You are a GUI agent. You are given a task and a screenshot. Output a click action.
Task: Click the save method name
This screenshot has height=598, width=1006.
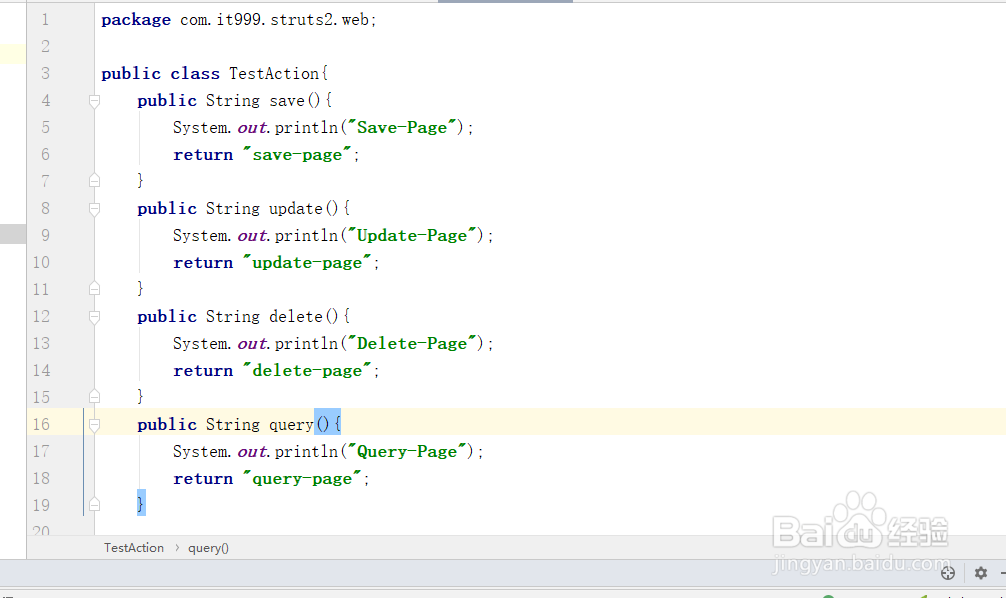click(287, 101)
